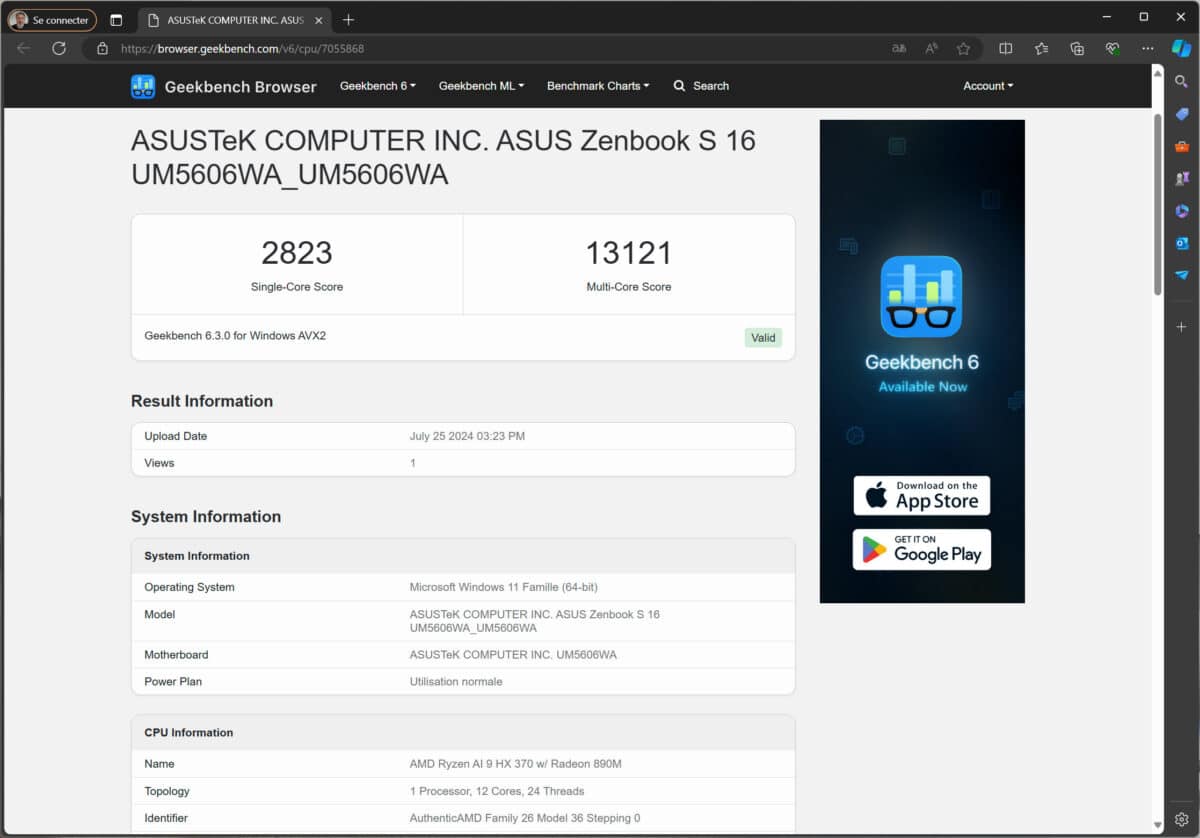Click the Microsoft Windows 11 Famille value
Screen dimensions: 1200x838
coord(504,587)
